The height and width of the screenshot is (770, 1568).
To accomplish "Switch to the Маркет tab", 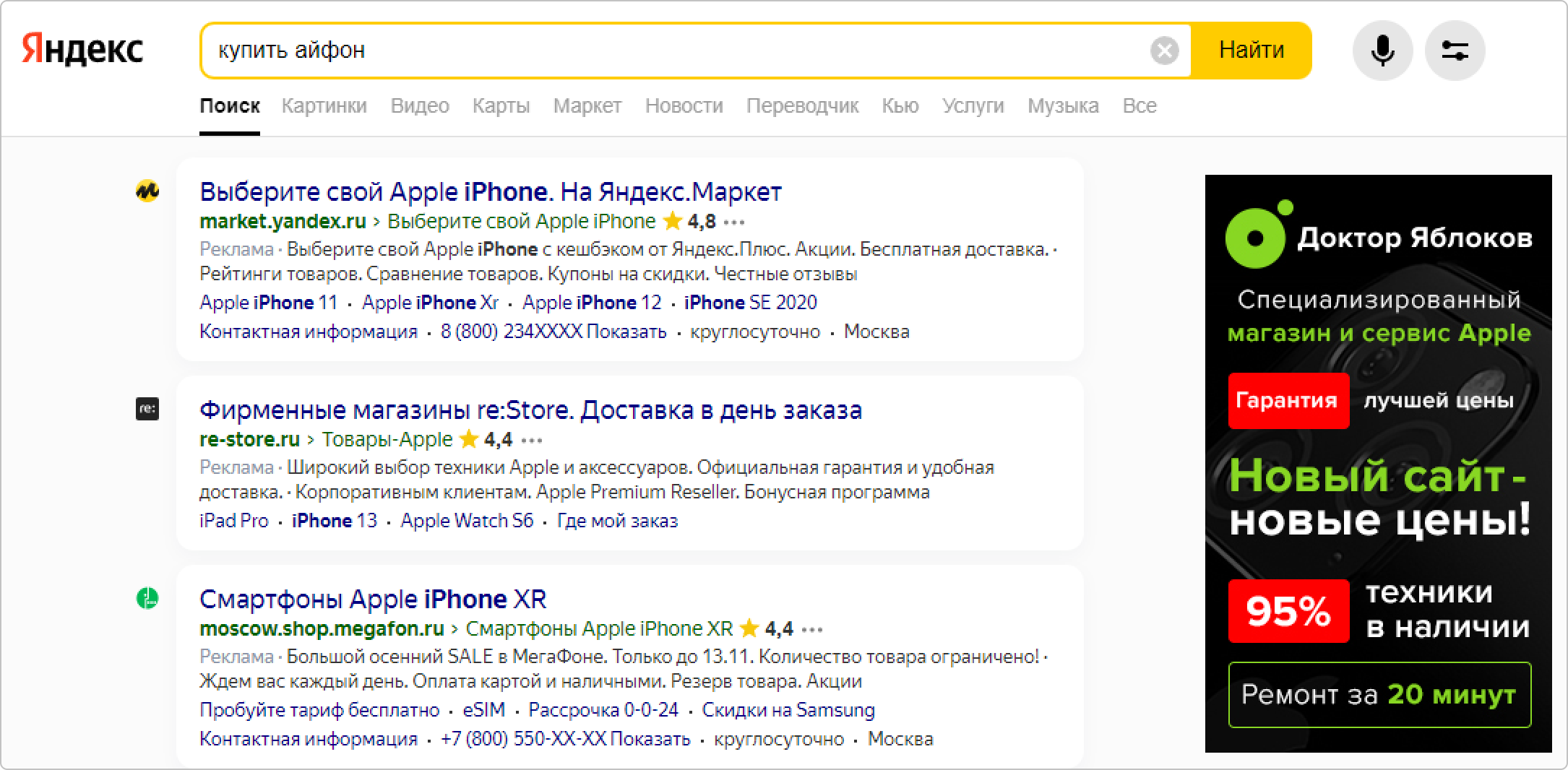I will pos(587,106).
